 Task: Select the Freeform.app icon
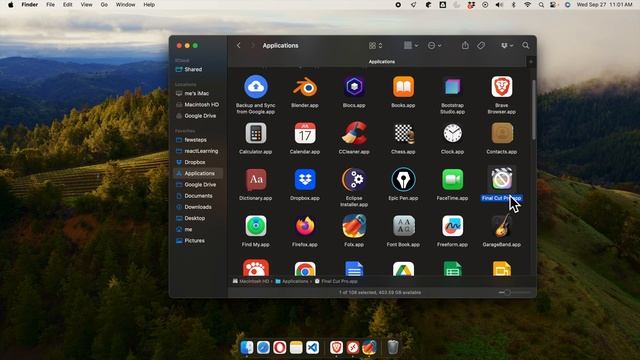[x=452, y=226]
